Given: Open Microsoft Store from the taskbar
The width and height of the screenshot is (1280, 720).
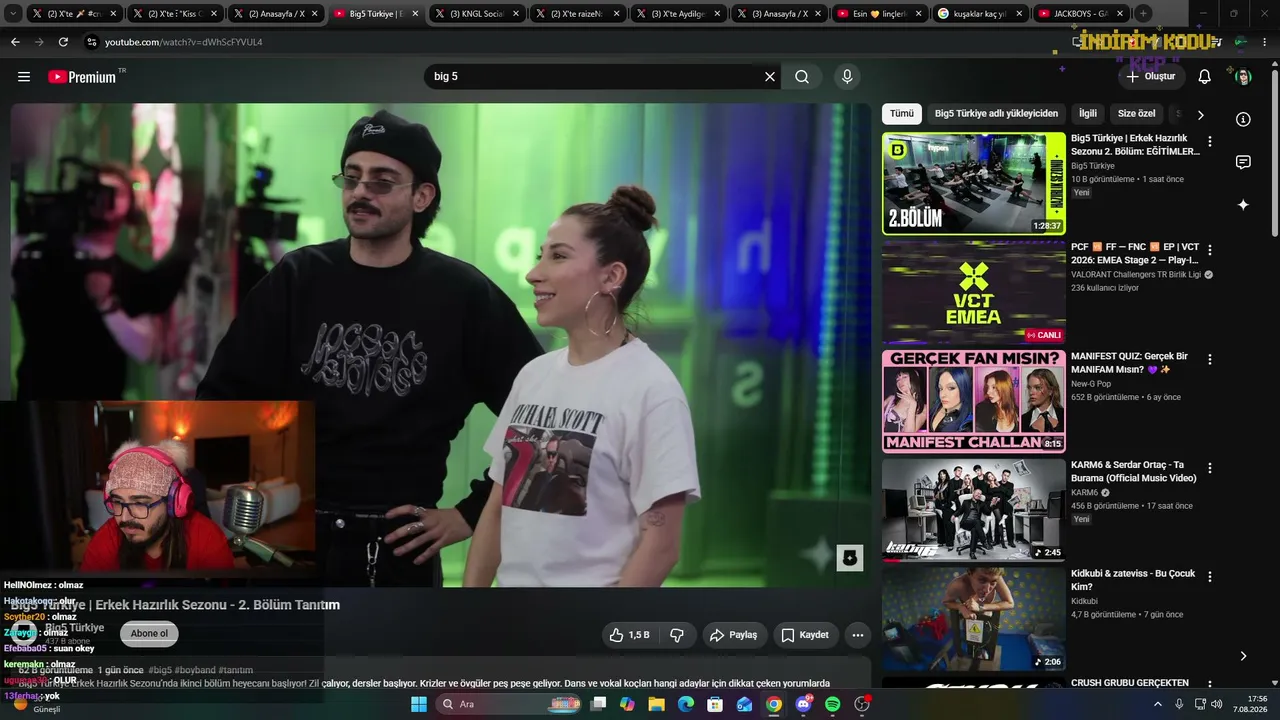Looking at the screenshot, I should pos(715,704).
